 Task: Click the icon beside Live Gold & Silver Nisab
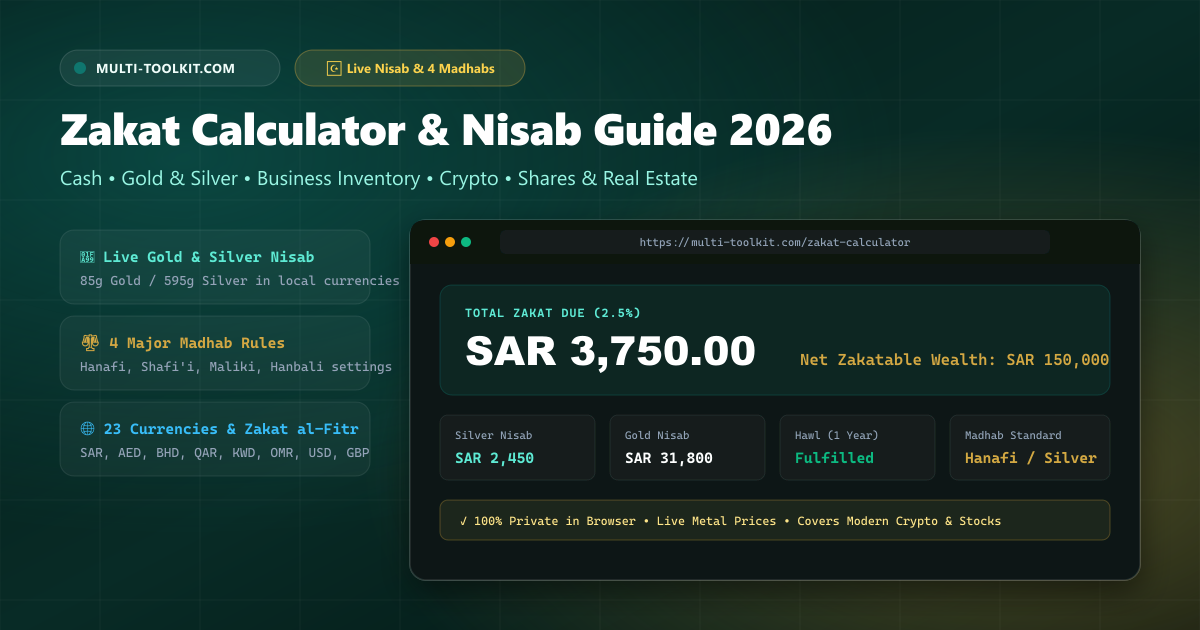[88, 257]
